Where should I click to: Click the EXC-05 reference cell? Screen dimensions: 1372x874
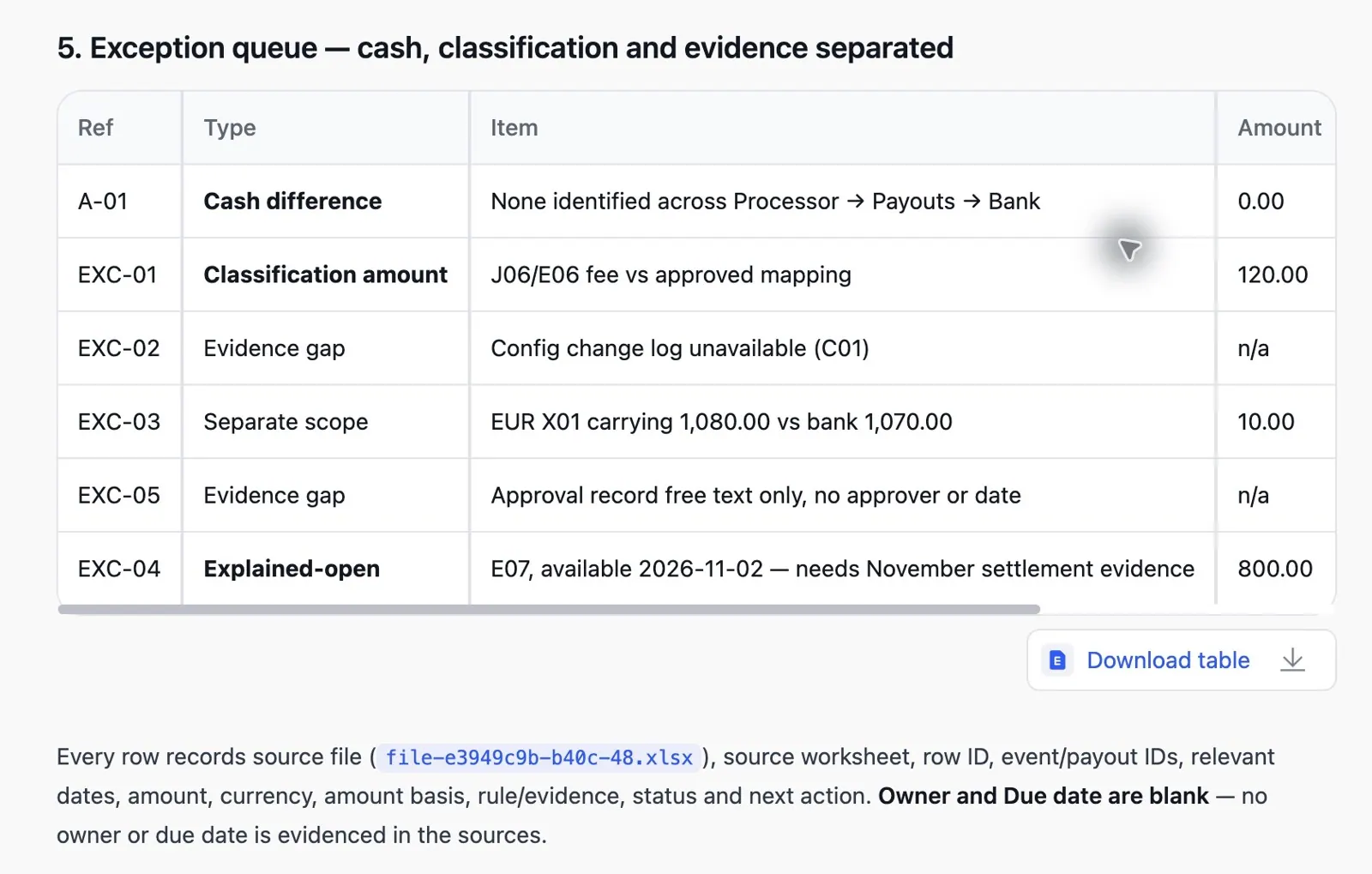(118, 496)
